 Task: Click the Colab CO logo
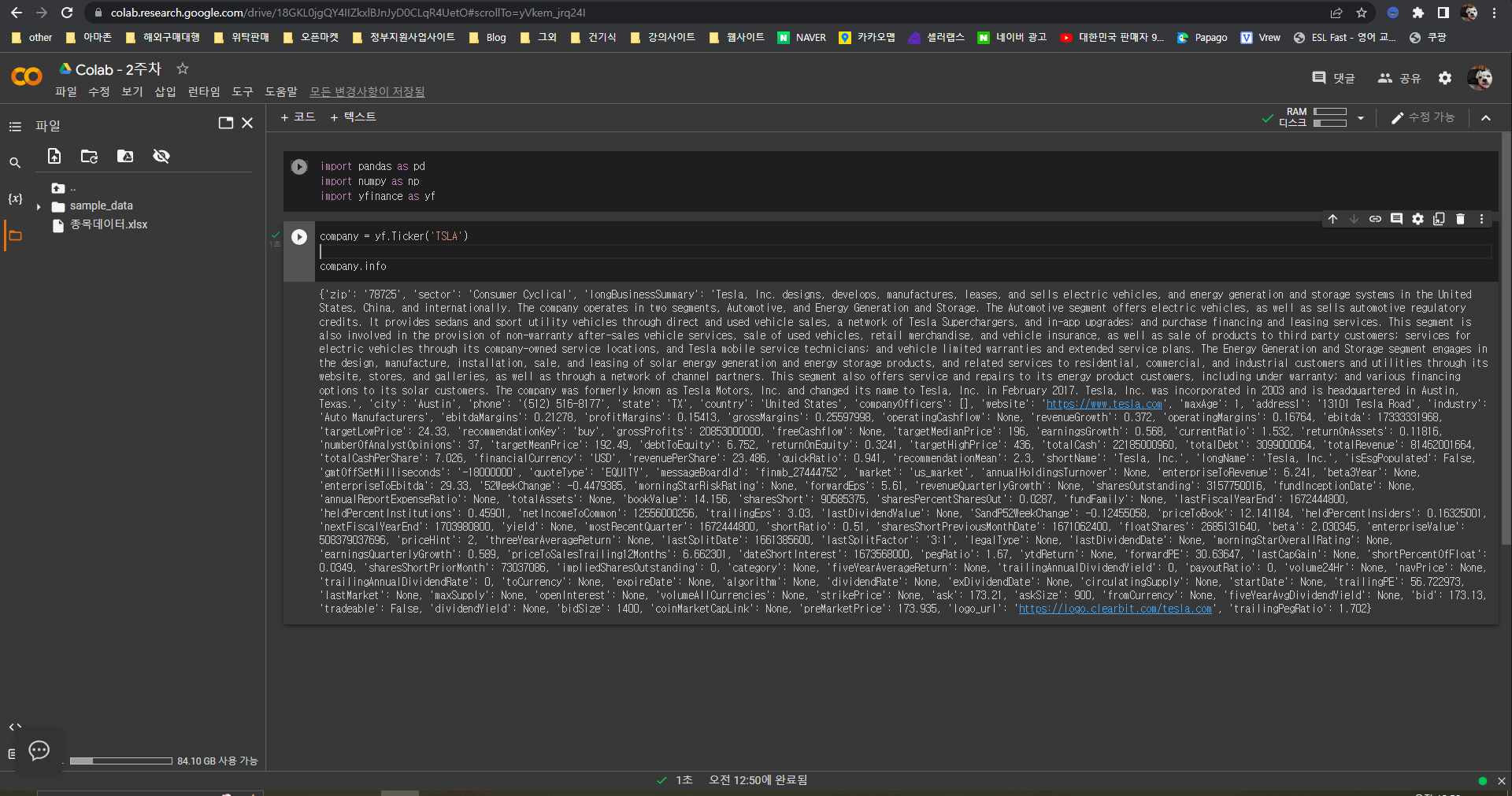[x=27, y=76]
